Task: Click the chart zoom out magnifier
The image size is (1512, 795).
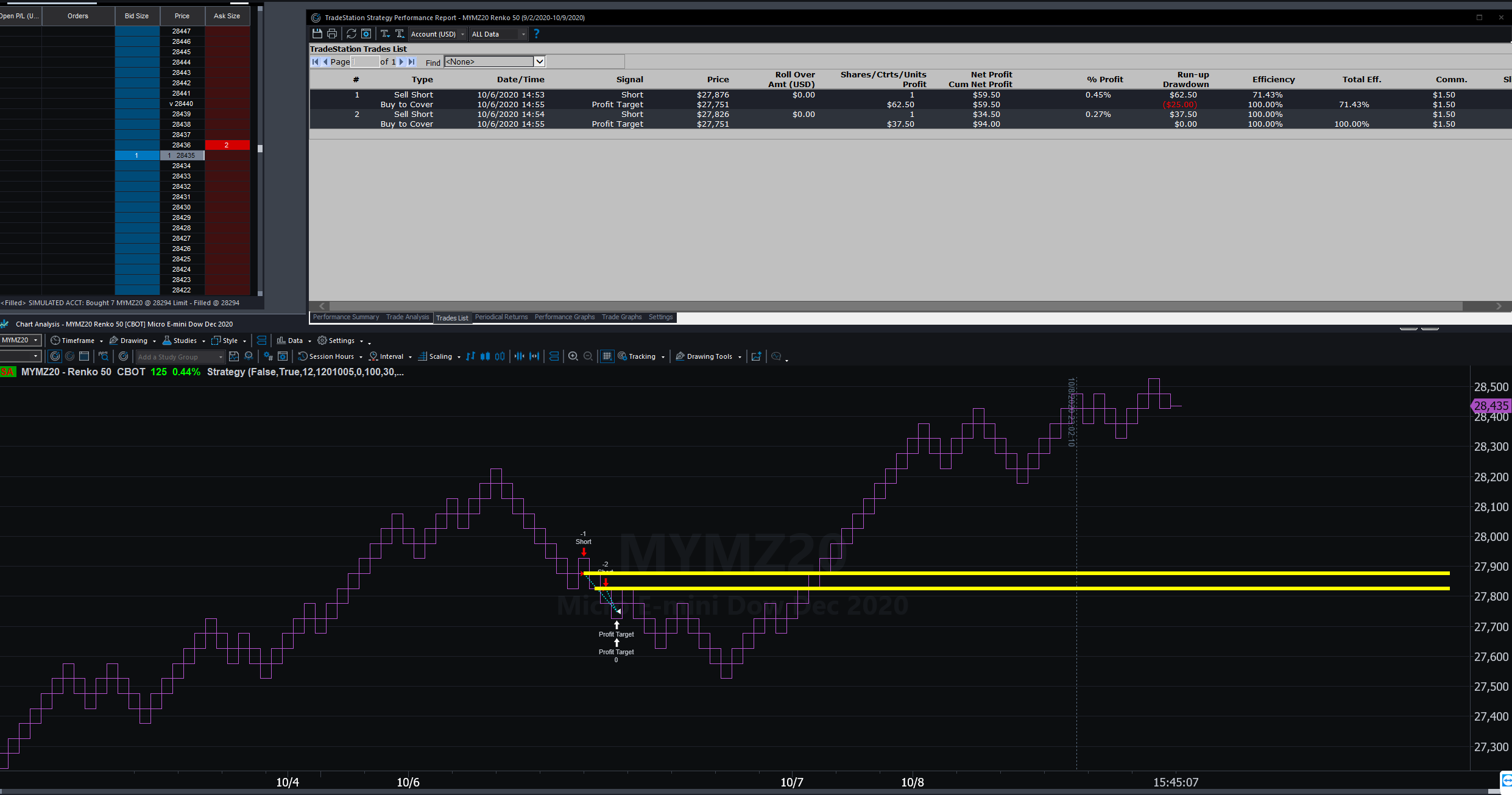Action: pos(588,356)
